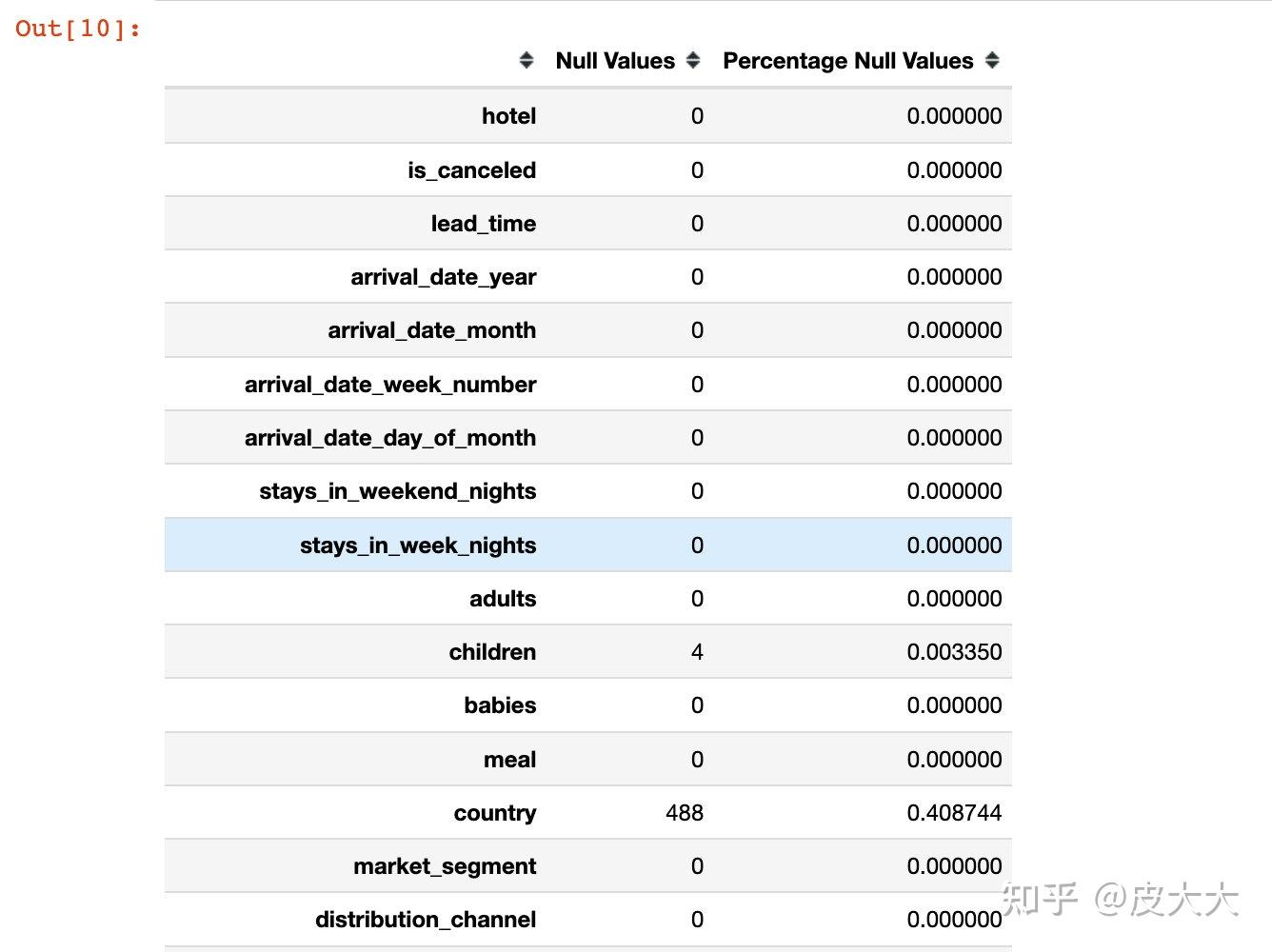This screenshot has width=1272, height=952.
Task: Select the country row label
Action: 495,813
